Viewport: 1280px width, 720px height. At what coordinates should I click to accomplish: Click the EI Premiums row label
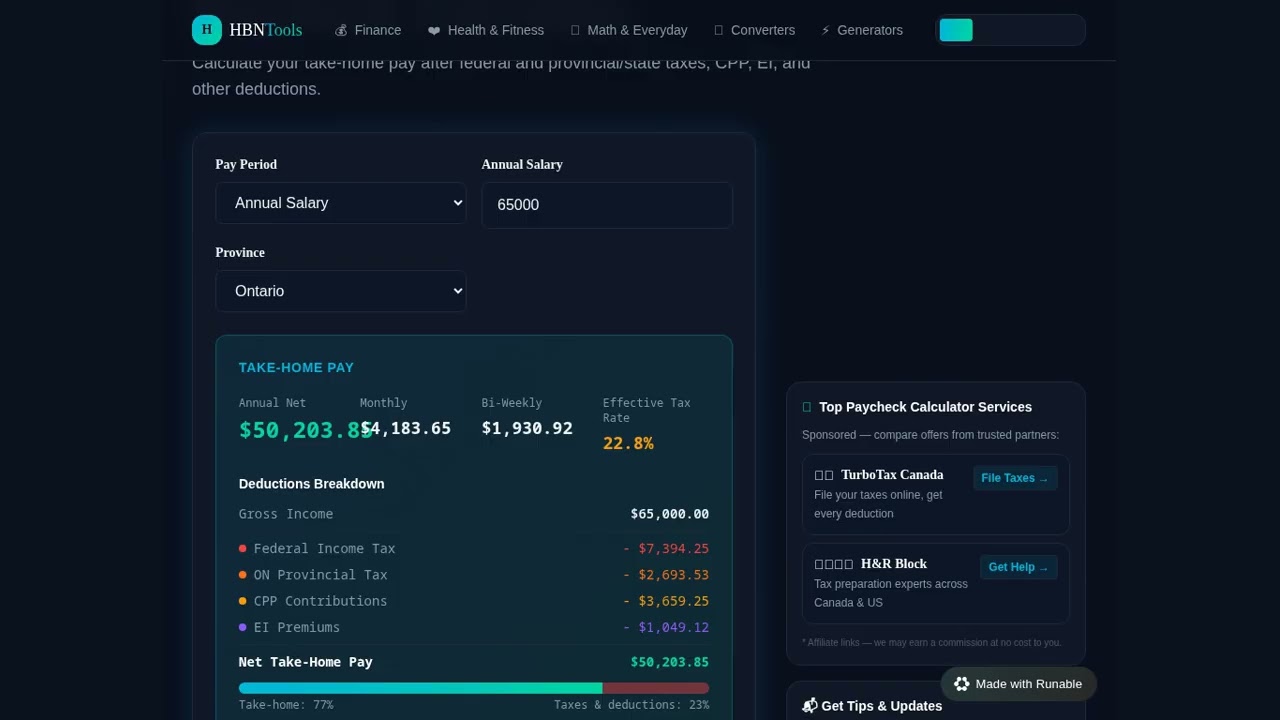coord(297,627)
